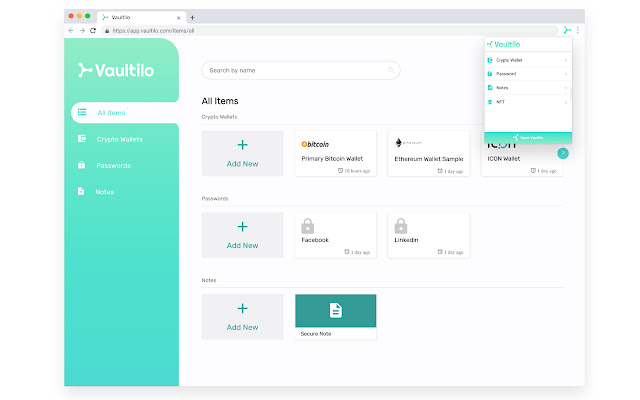Open the Primary Bitcoin Wallet card

[336, 153]
